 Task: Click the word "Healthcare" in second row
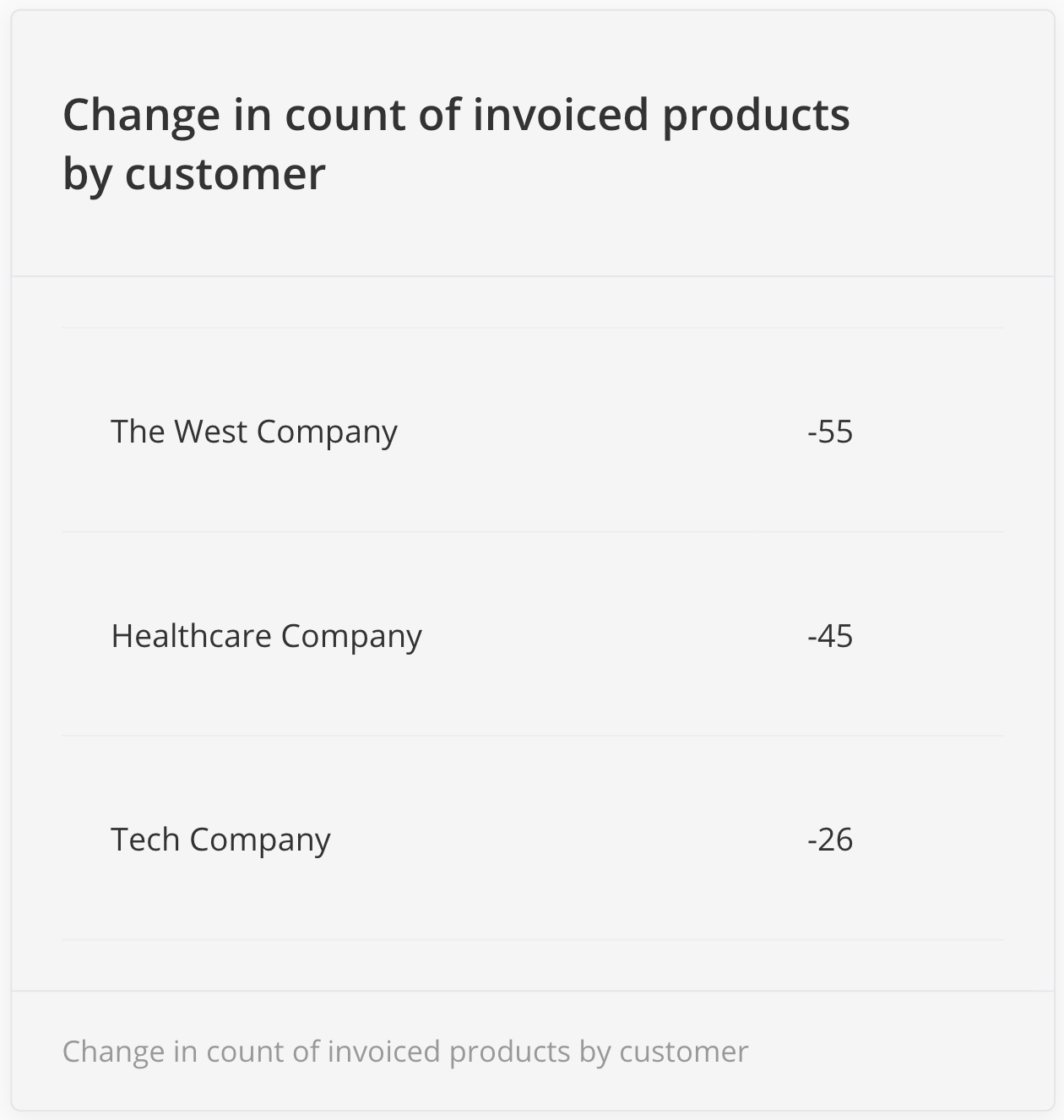pyautogui.click(x=190, y=636)
